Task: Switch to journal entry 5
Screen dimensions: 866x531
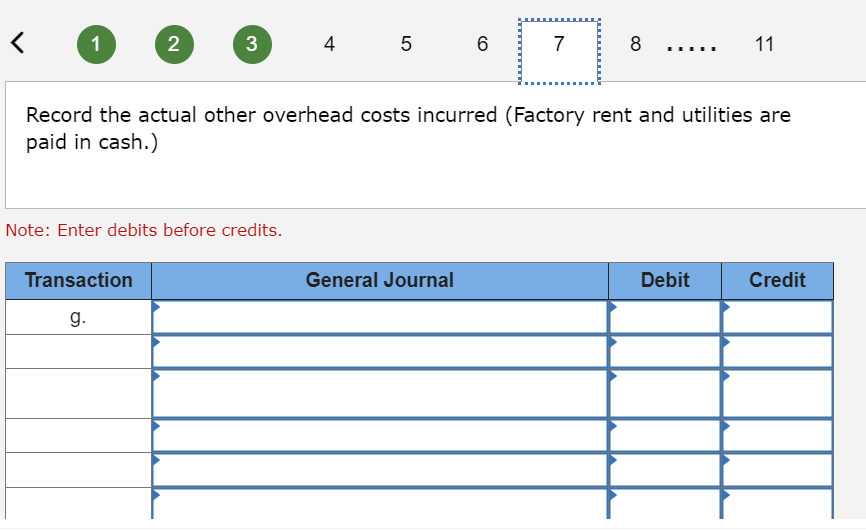Action: (x=406, y=44)
